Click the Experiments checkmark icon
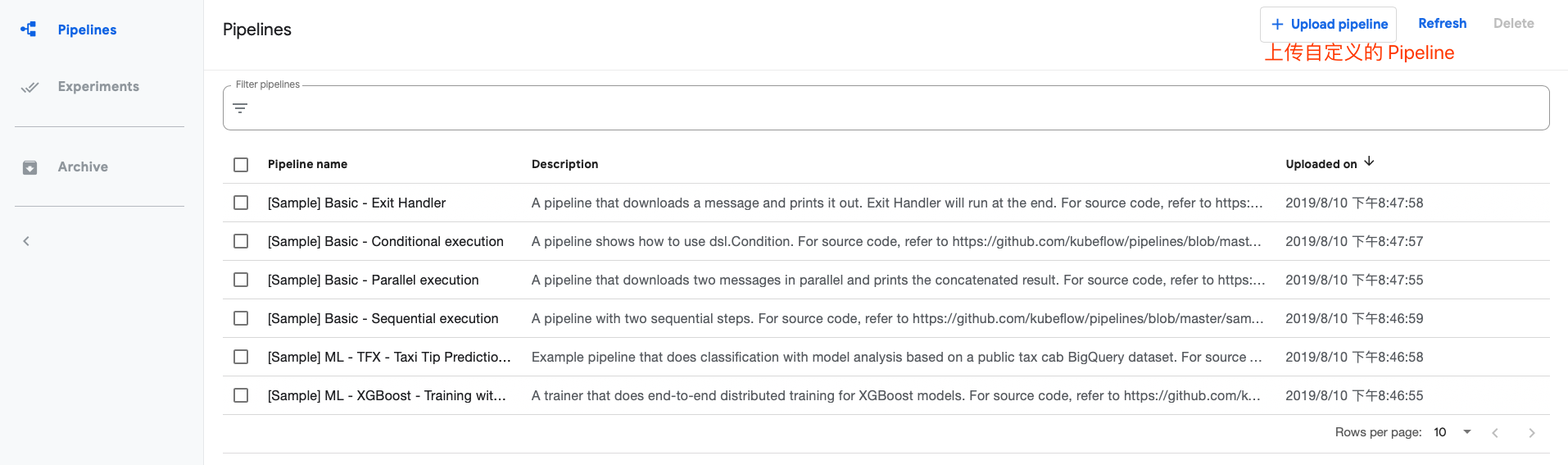The image size is (1568, 465). 29,87
